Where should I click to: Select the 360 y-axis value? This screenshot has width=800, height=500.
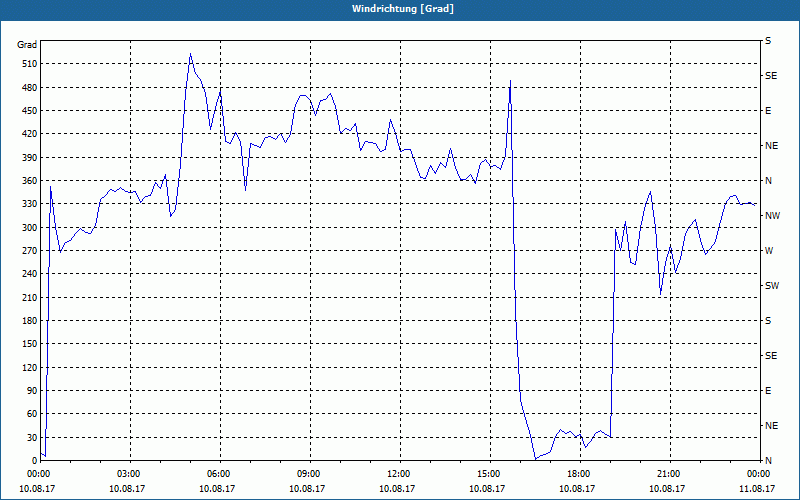pos(30,181)
